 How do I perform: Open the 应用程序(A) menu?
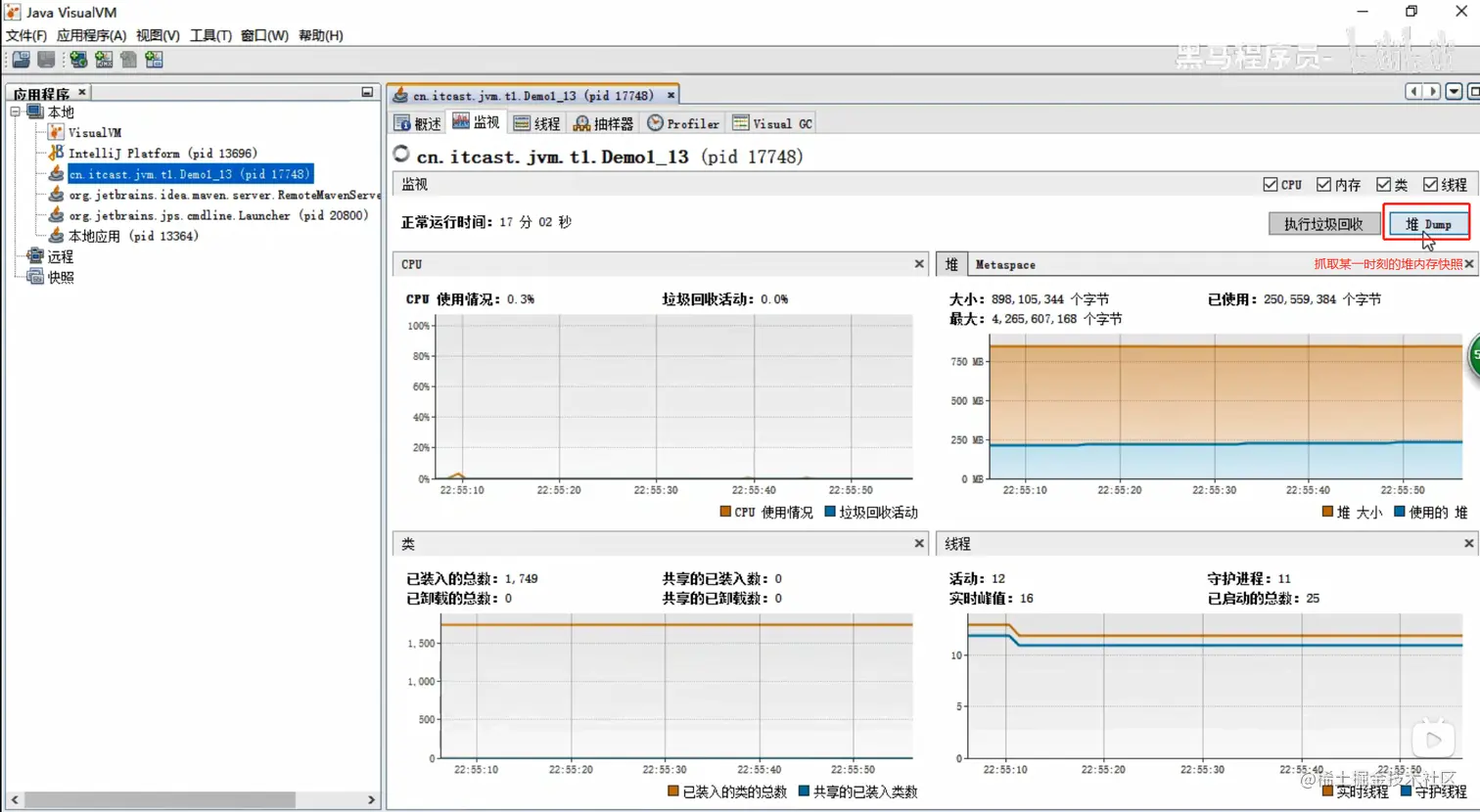point(91,35)
